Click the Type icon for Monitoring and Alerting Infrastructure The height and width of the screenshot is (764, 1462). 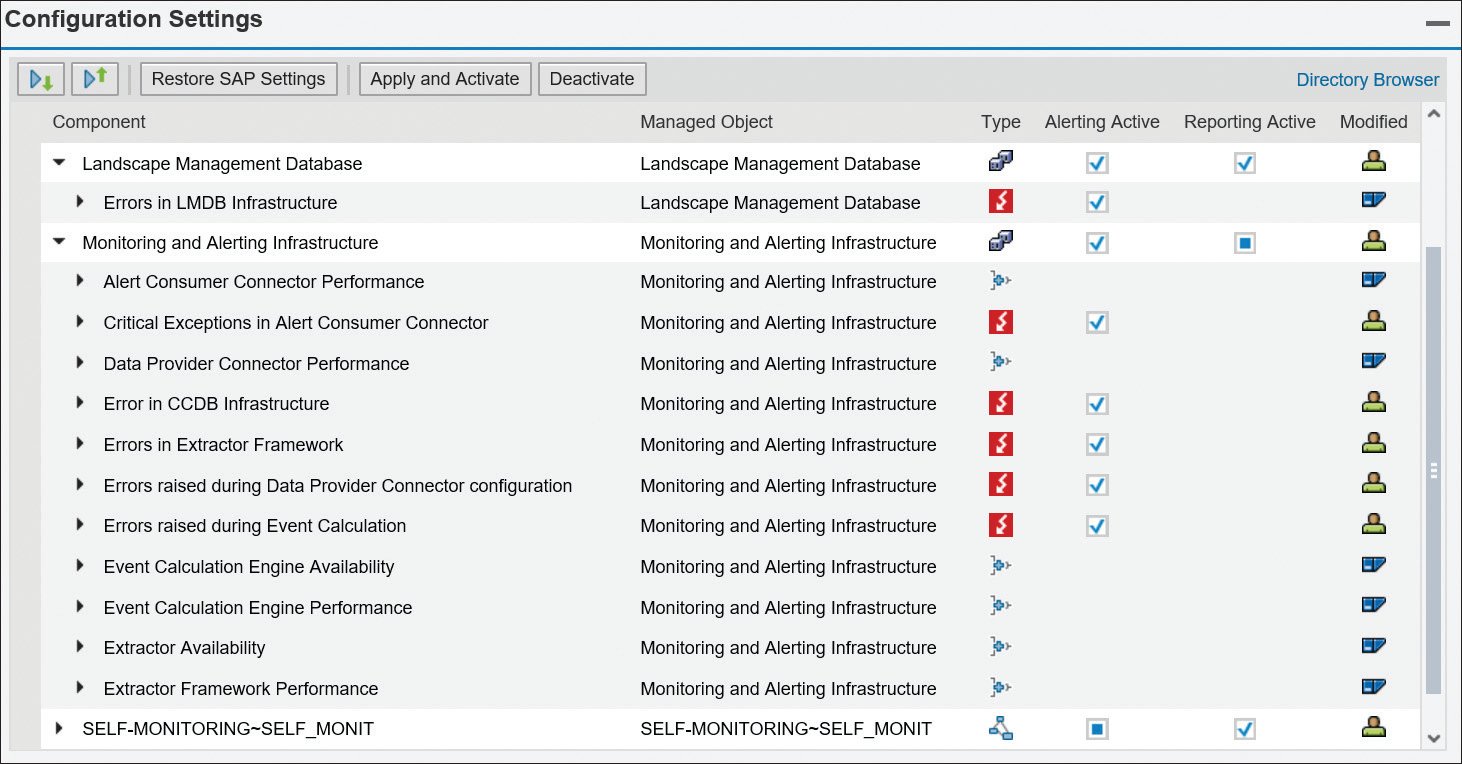(1000, 241)
